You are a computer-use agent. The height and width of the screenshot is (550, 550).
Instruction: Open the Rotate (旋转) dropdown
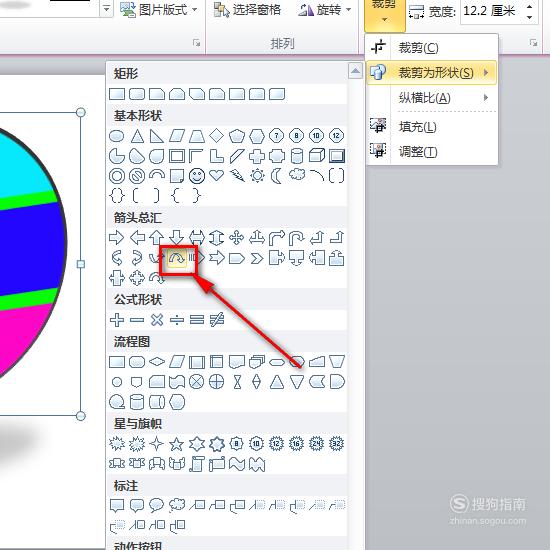coord(324,10)
